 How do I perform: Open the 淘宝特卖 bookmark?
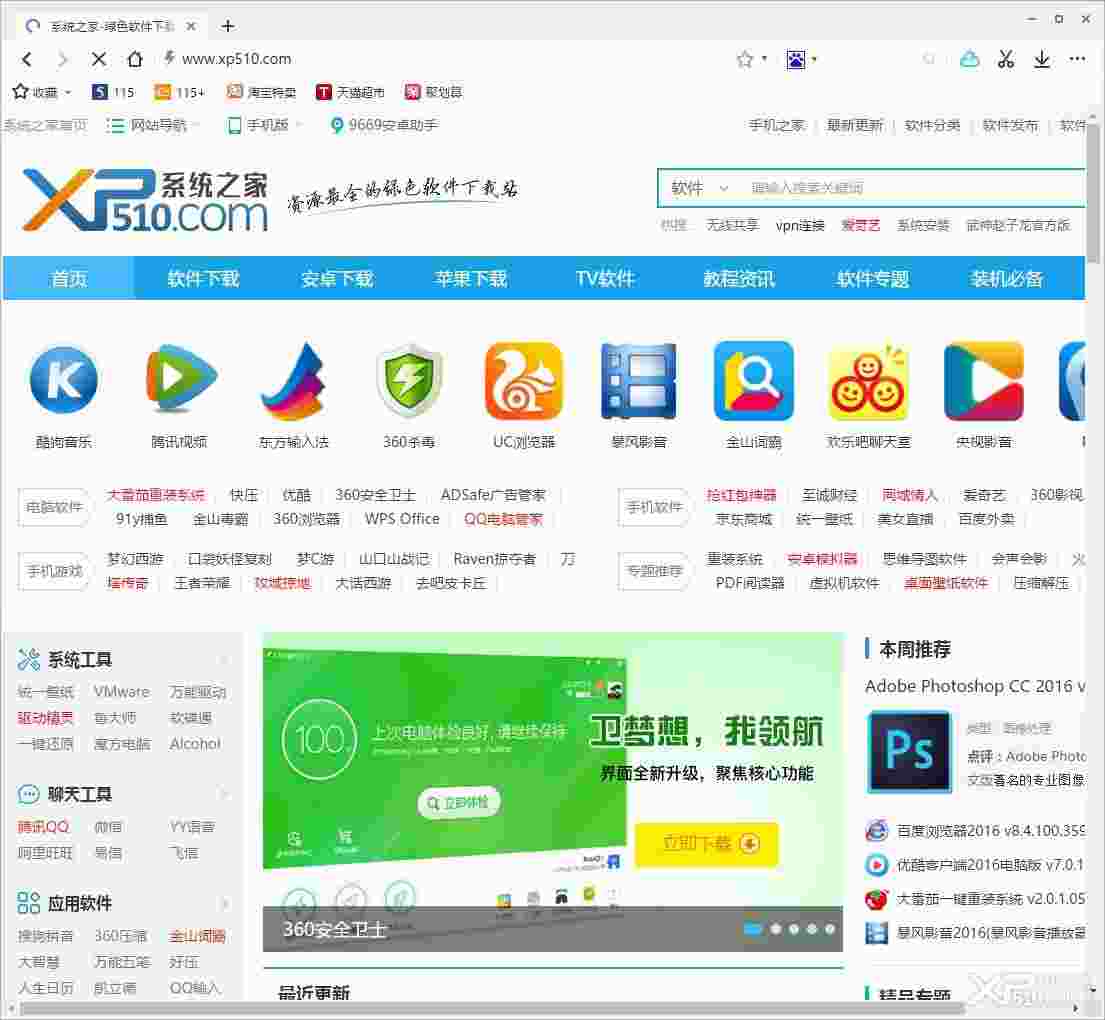(x=261, y=92)
